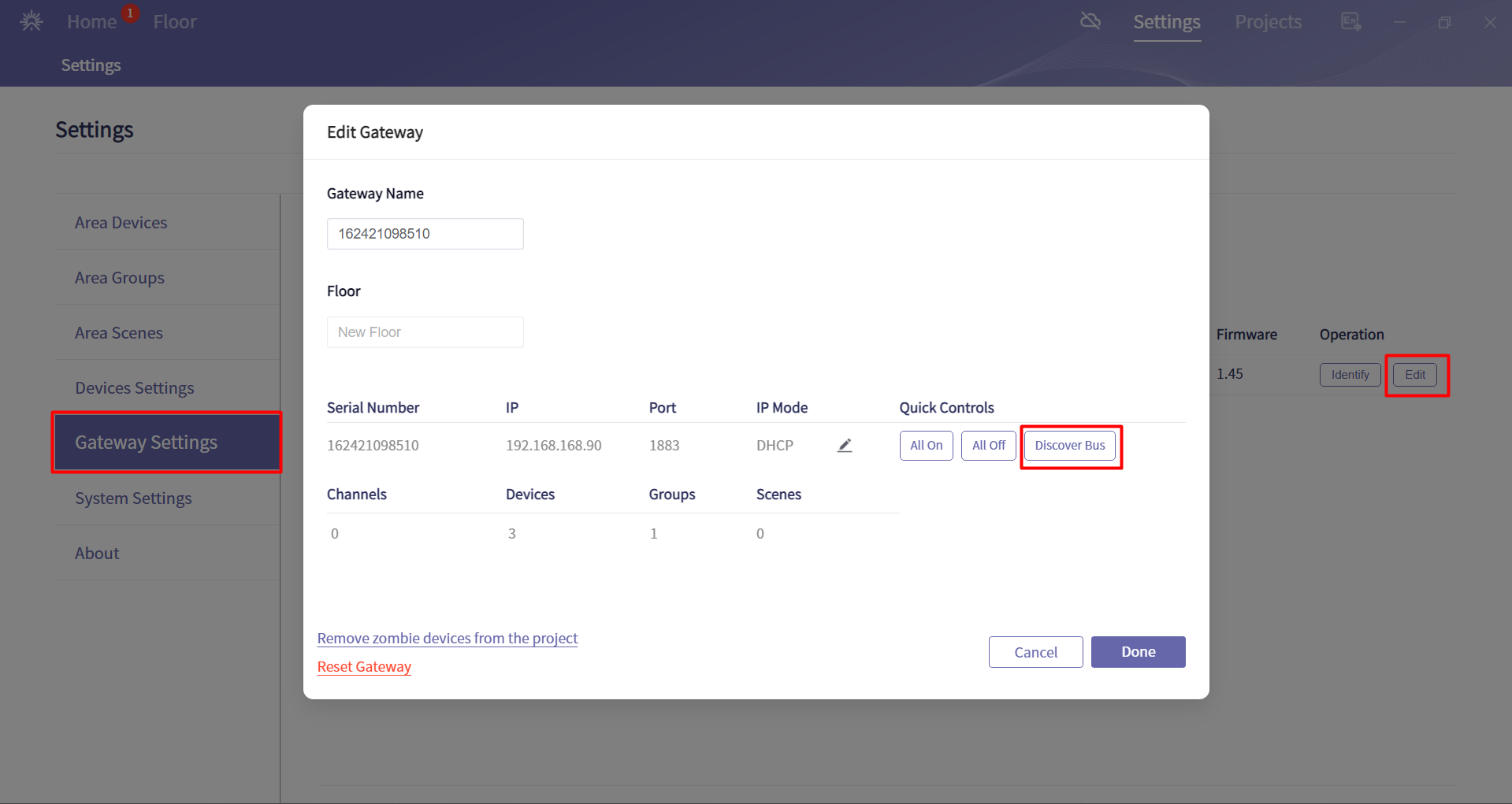This screenshot has width=1512, height=804.
Task: Focus the Gateway Name input field
Action: tap(425, 234)
